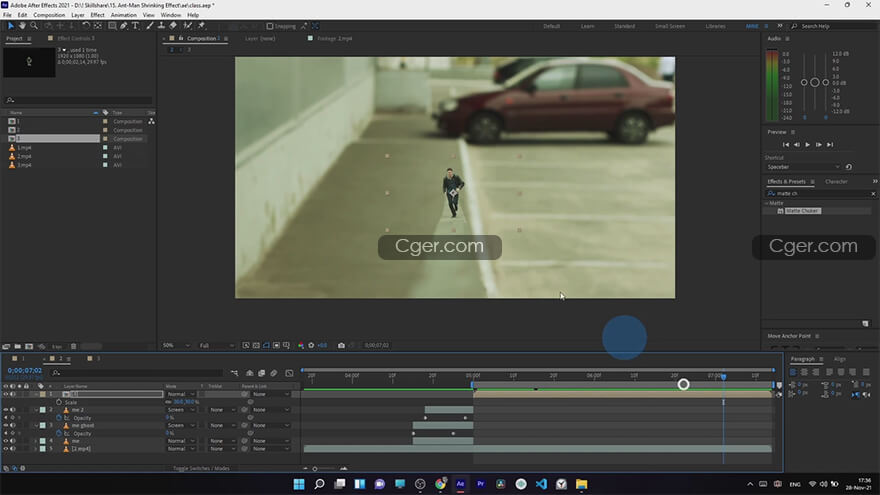Open Visual Studio Code from taskbar
Viewport: 880px width, 495px height.
click(541, 484)
